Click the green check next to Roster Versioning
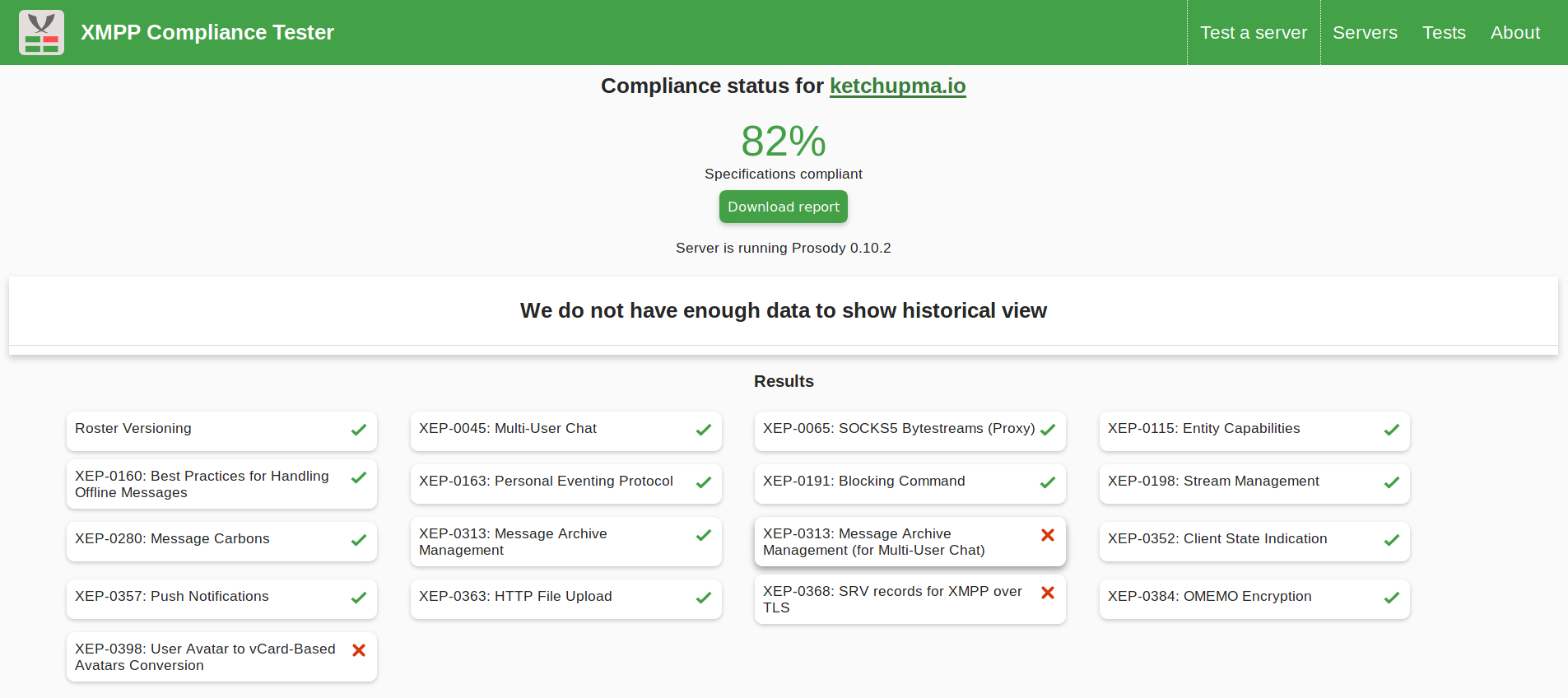Viewport: 1568px width, 698px height. (x=359, y=430)
